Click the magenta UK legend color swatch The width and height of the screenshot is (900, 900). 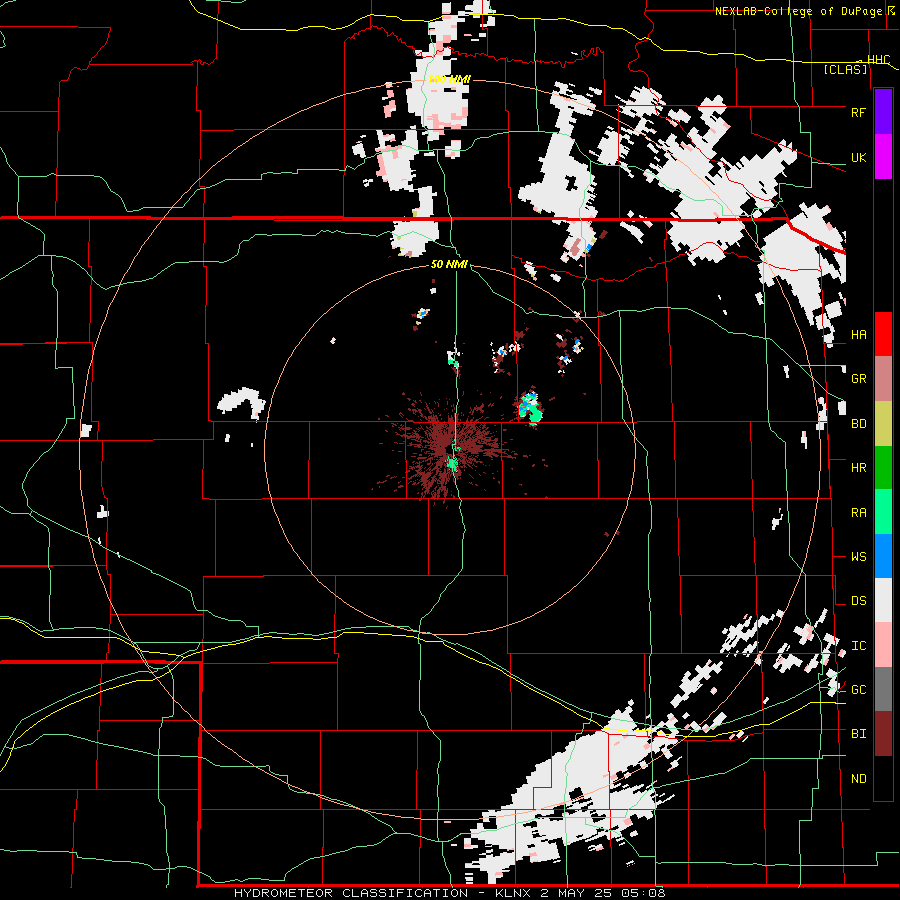[883, 157]
